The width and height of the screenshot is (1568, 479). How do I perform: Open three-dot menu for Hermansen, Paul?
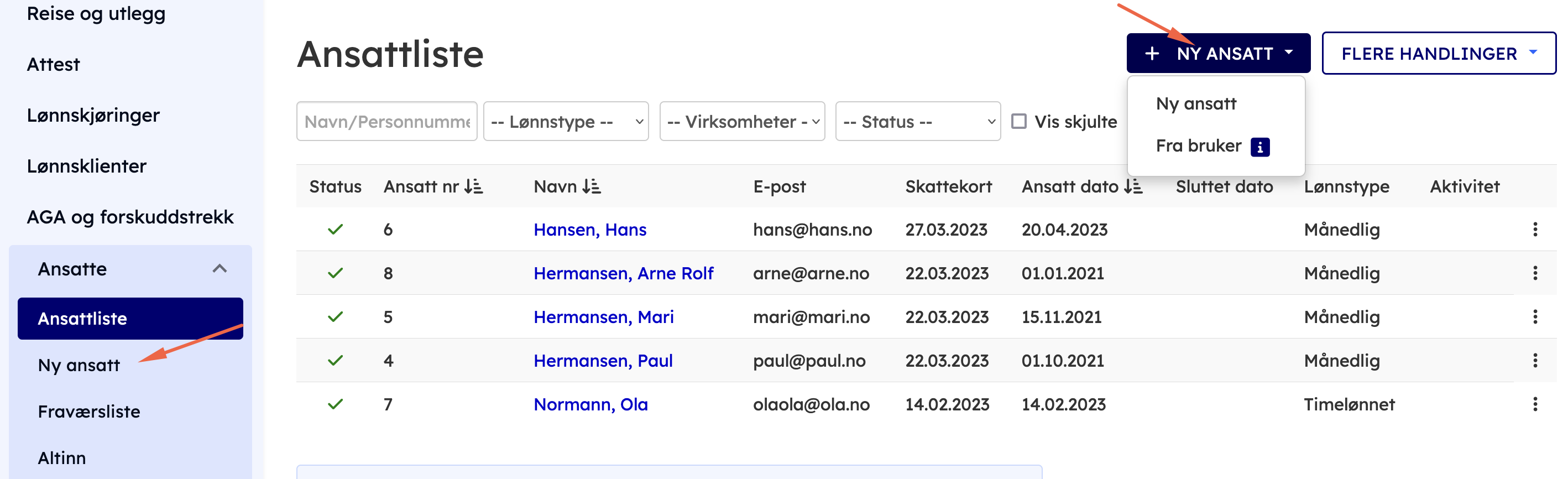[x=1534, y=360]
